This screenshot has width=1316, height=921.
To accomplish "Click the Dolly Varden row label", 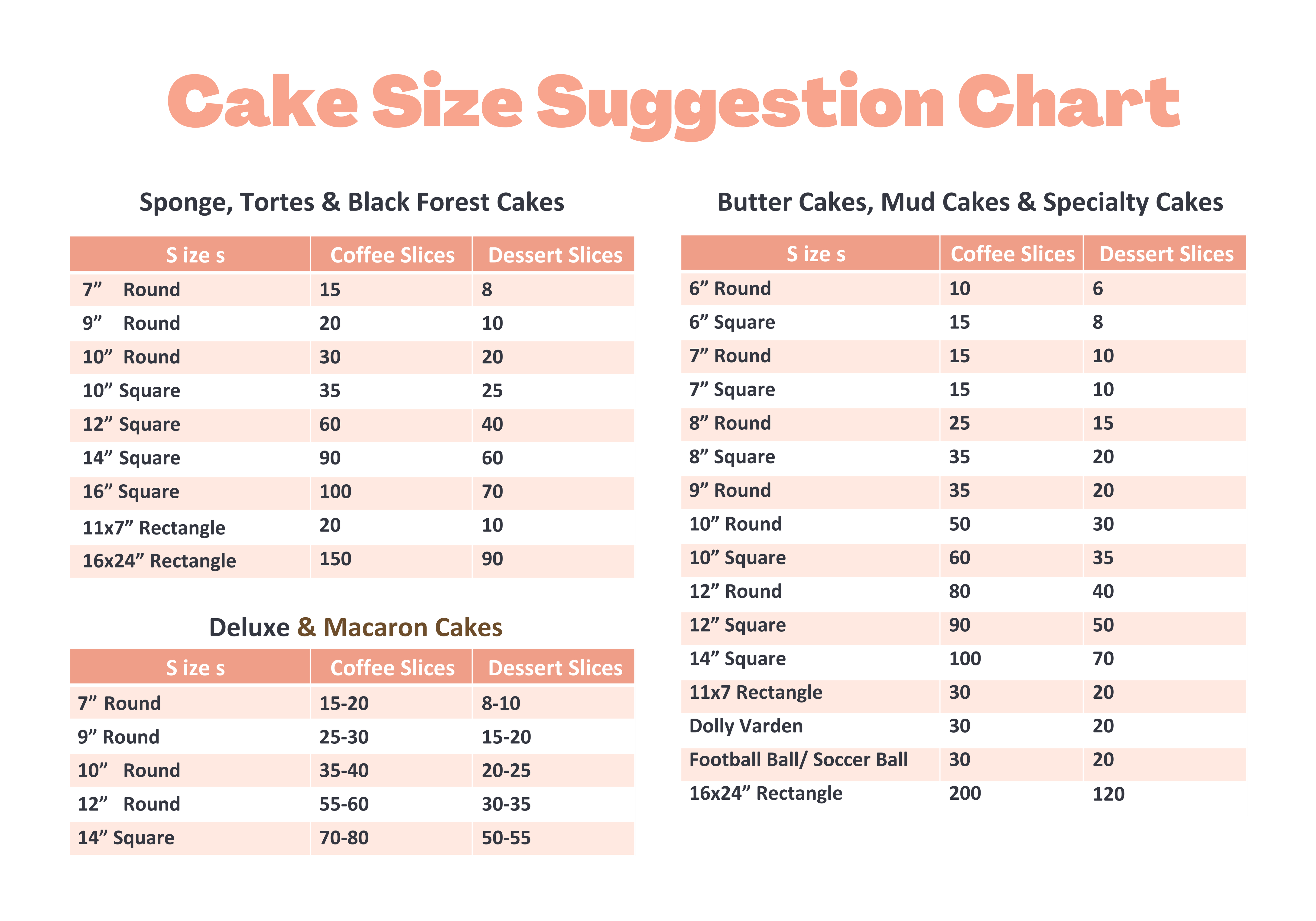I will coord(746,726).
